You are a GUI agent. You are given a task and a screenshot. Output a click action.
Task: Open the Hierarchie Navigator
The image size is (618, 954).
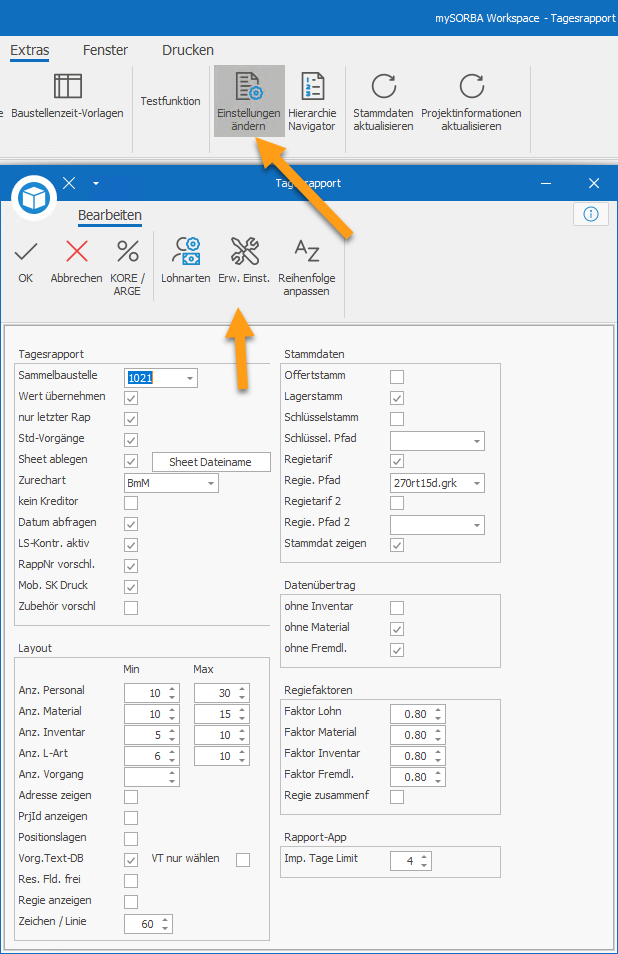pyautogui.click(x=312, y=101)
